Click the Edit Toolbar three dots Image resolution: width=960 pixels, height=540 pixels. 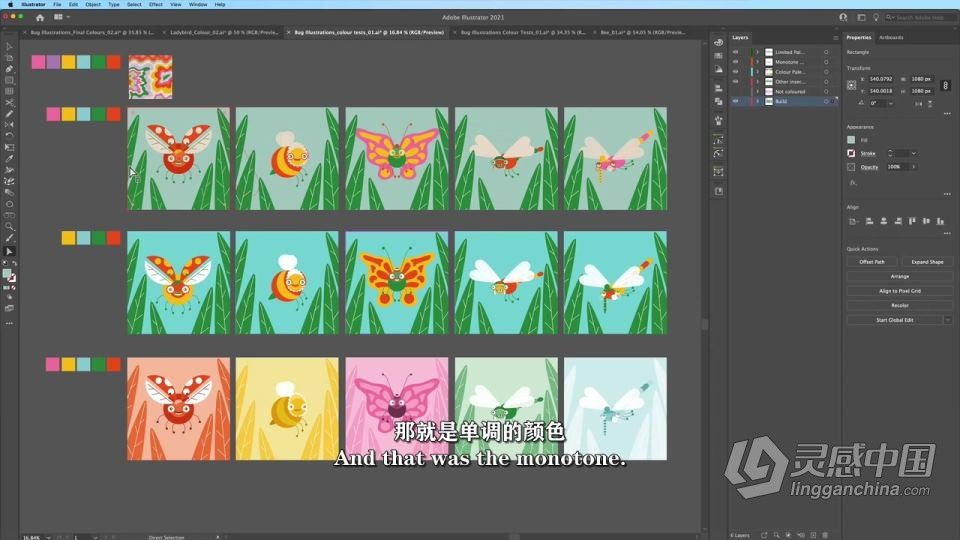[x=9, y=323]
